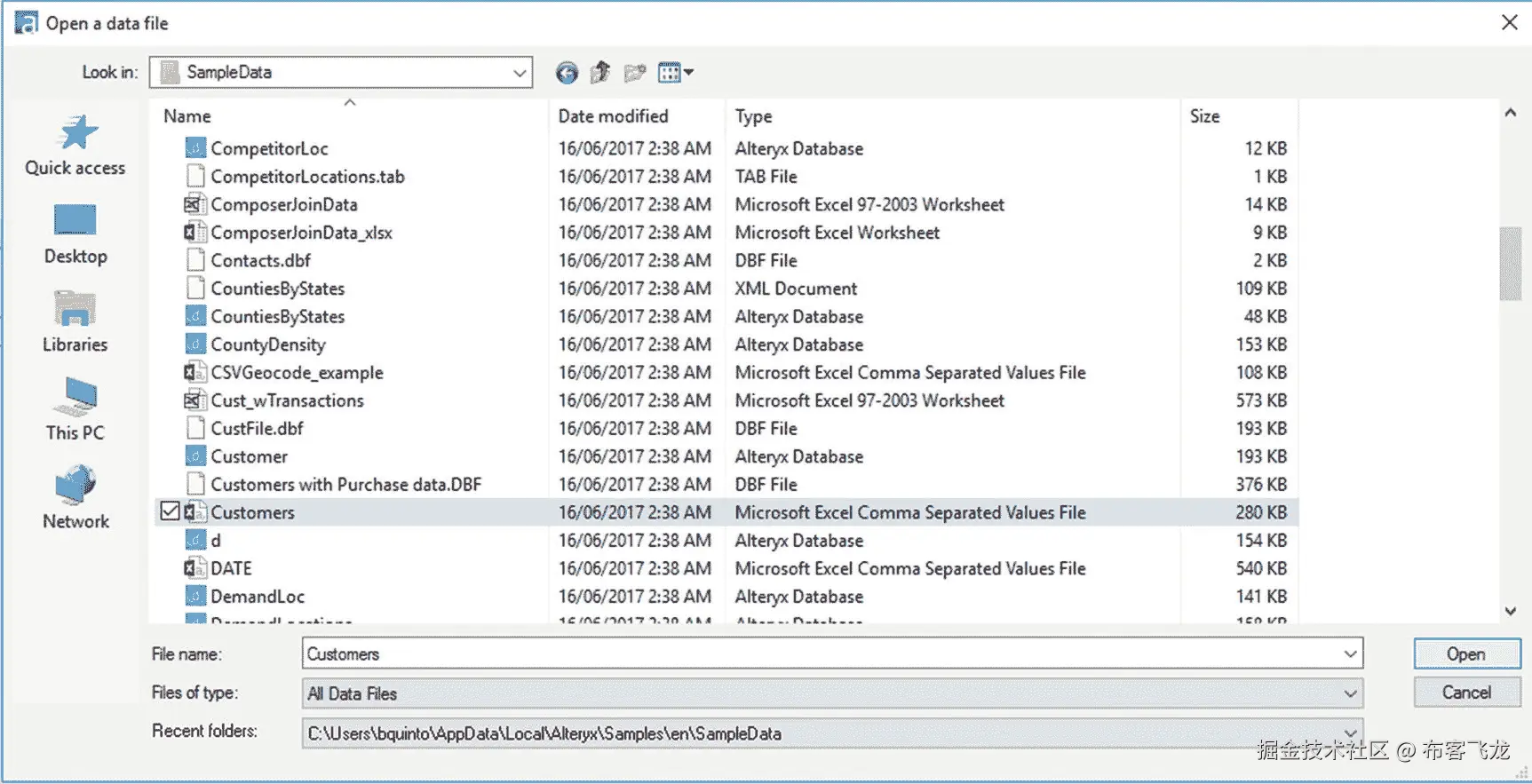Click 'Microsoft Excel Worksheet' type cell
The height and width of the screenshot is (784, 1532).
[837, 233]
